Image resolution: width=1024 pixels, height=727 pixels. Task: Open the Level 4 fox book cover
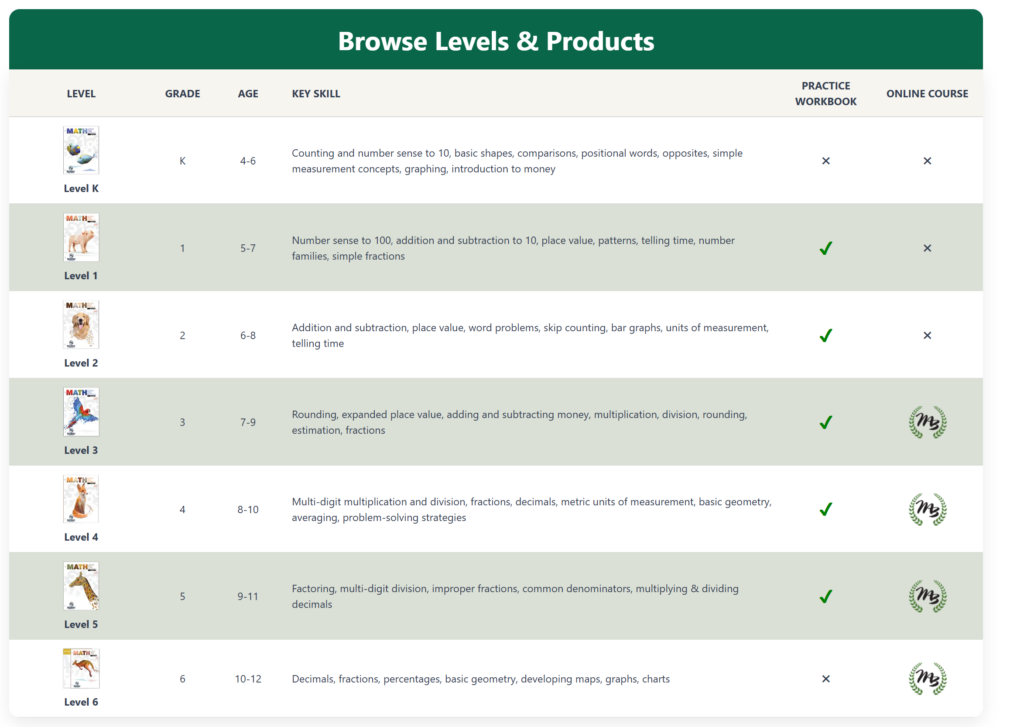[81, 499]
